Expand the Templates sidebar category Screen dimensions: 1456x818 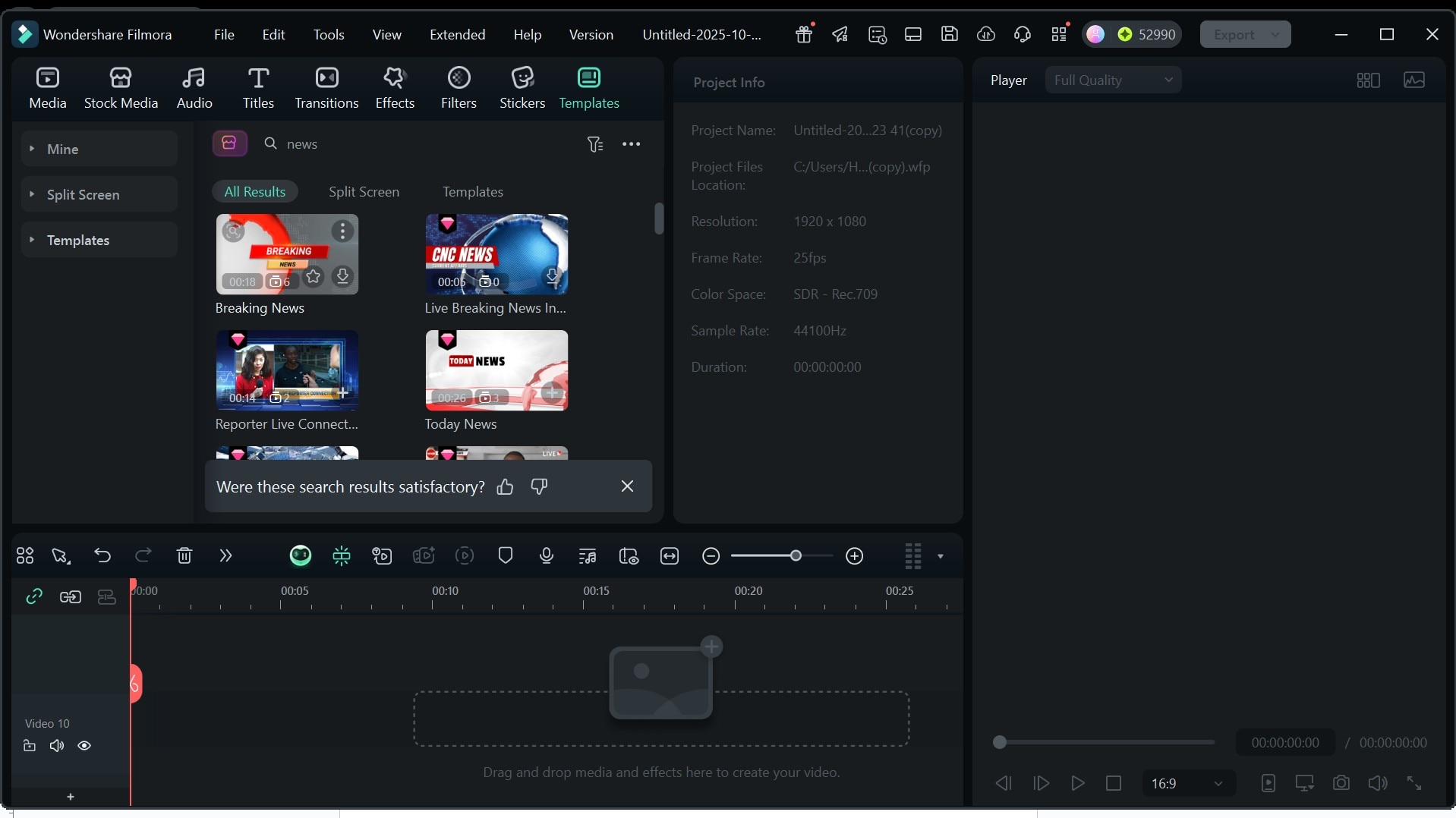(x=99, y=240)
